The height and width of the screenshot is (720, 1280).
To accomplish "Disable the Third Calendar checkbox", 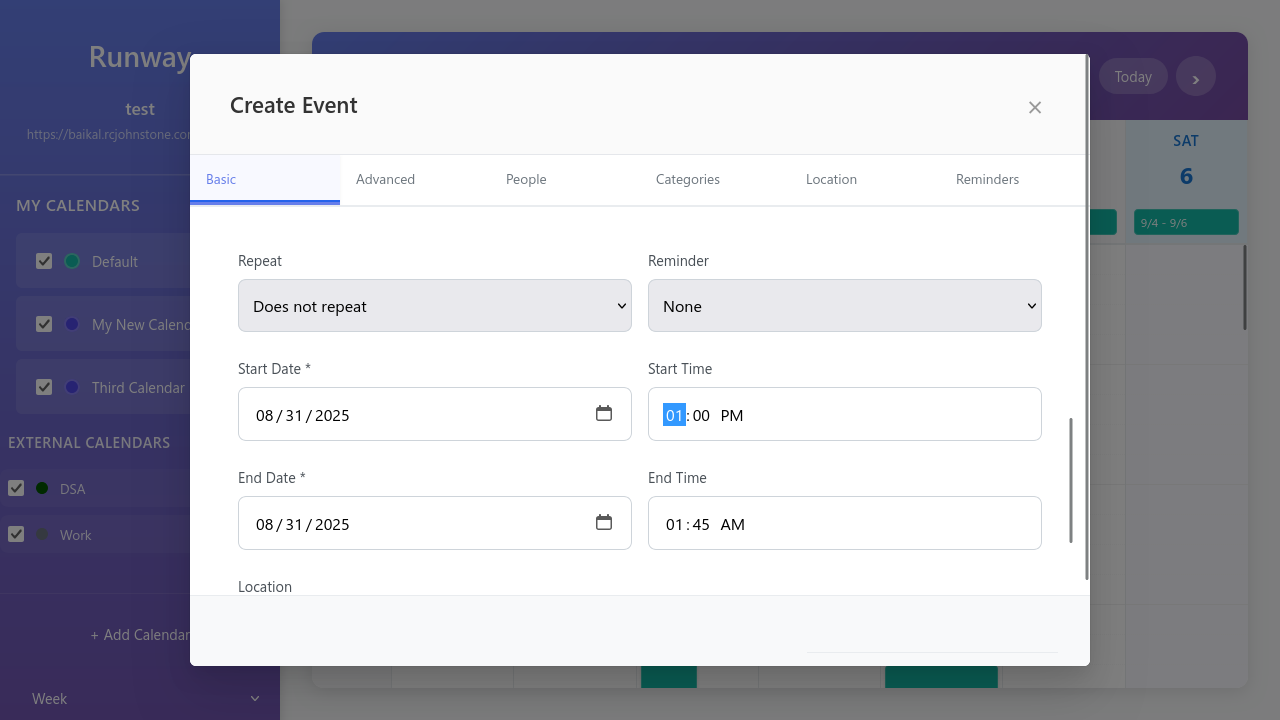I will click(44, 386).
